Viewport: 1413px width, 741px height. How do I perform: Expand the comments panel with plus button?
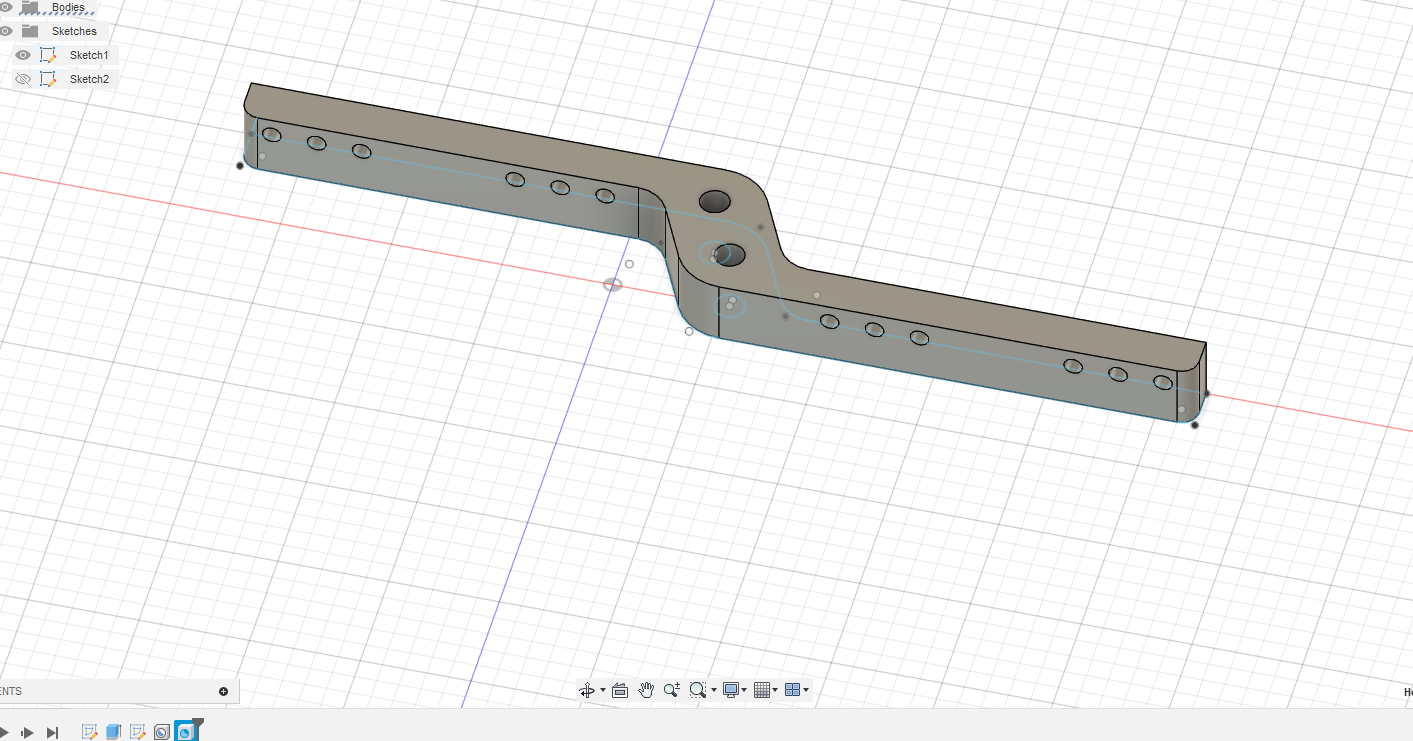[223, 691]
